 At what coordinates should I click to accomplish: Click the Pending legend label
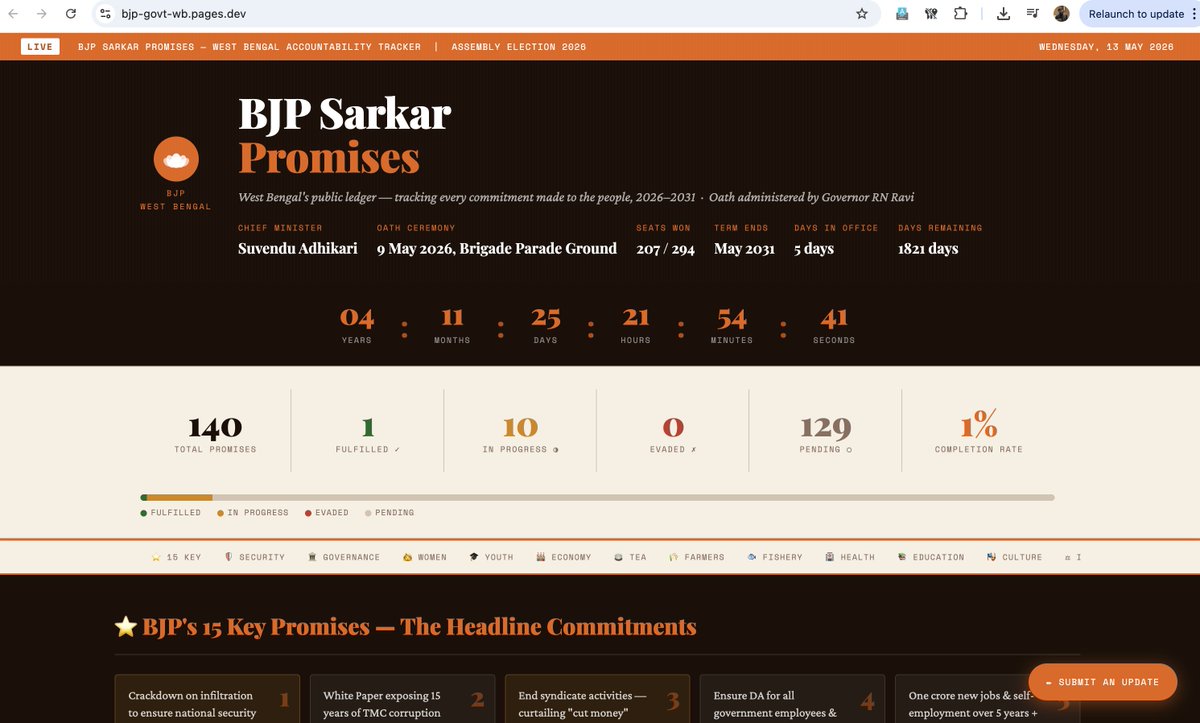click(x=394, y=513)
